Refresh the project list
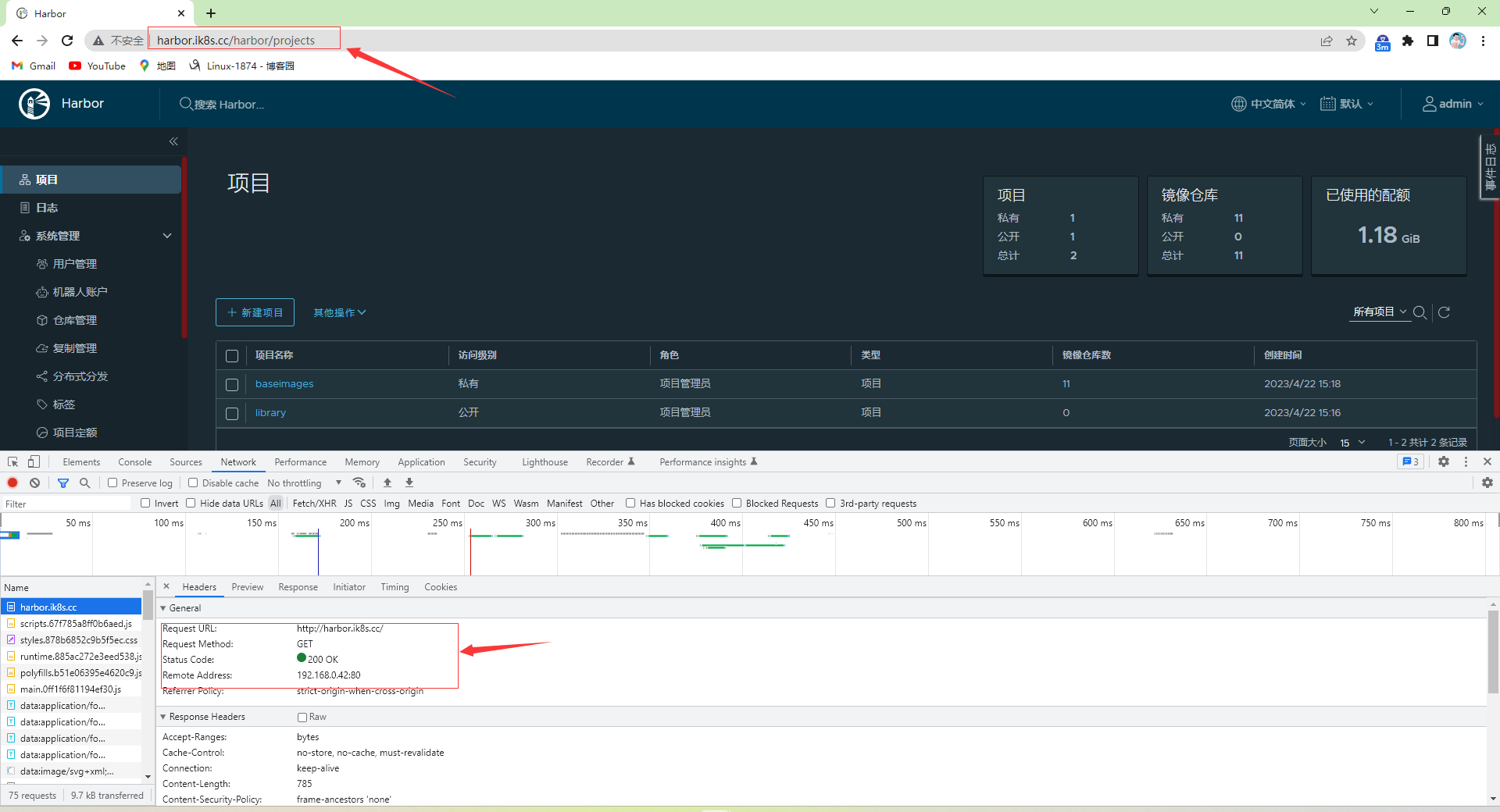The height and width of the screenshot is (812, 1500). (x=1444, y=312)
